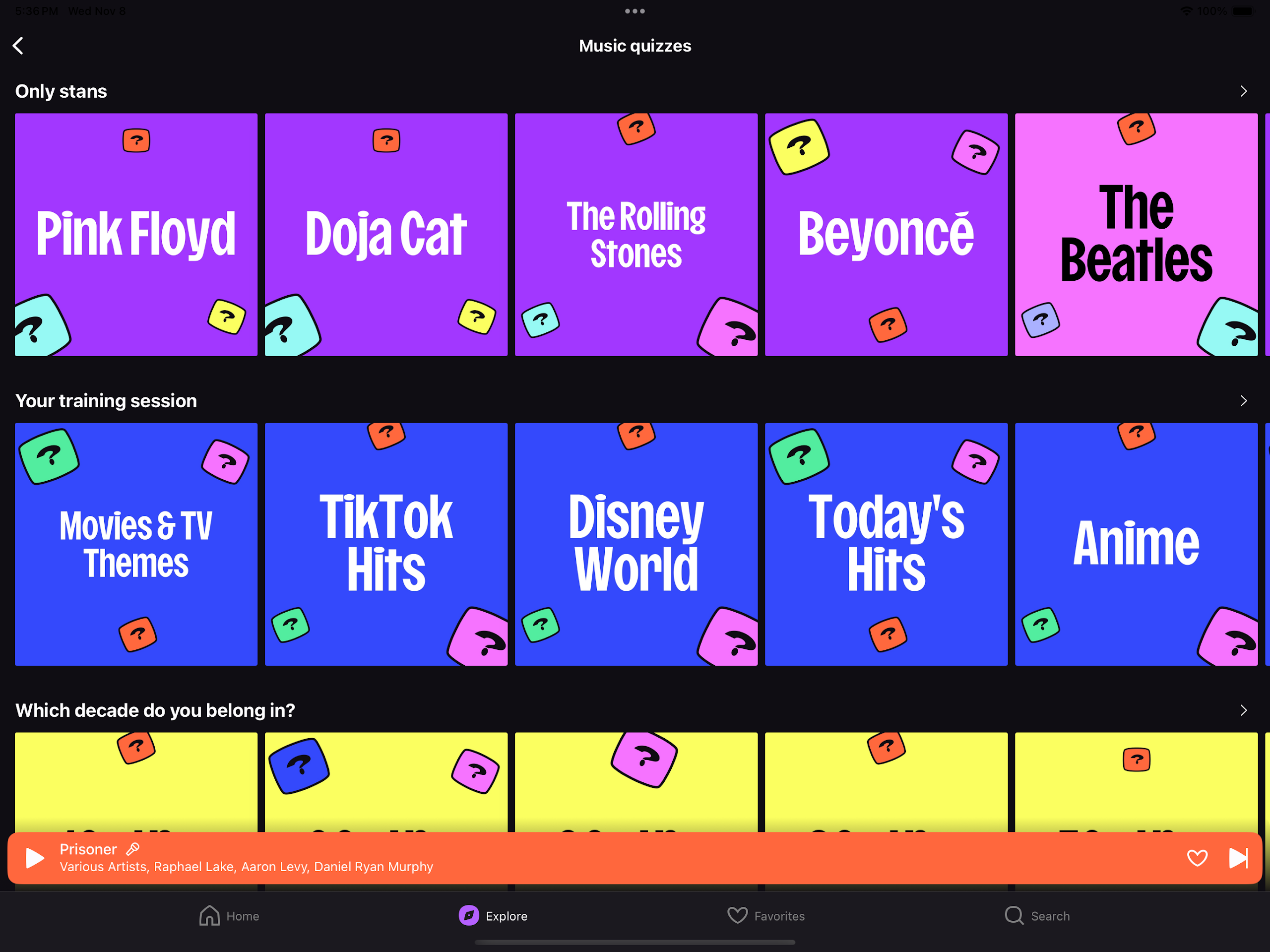
Task: Tap the back arrow icon
Action: click(18, 46)
